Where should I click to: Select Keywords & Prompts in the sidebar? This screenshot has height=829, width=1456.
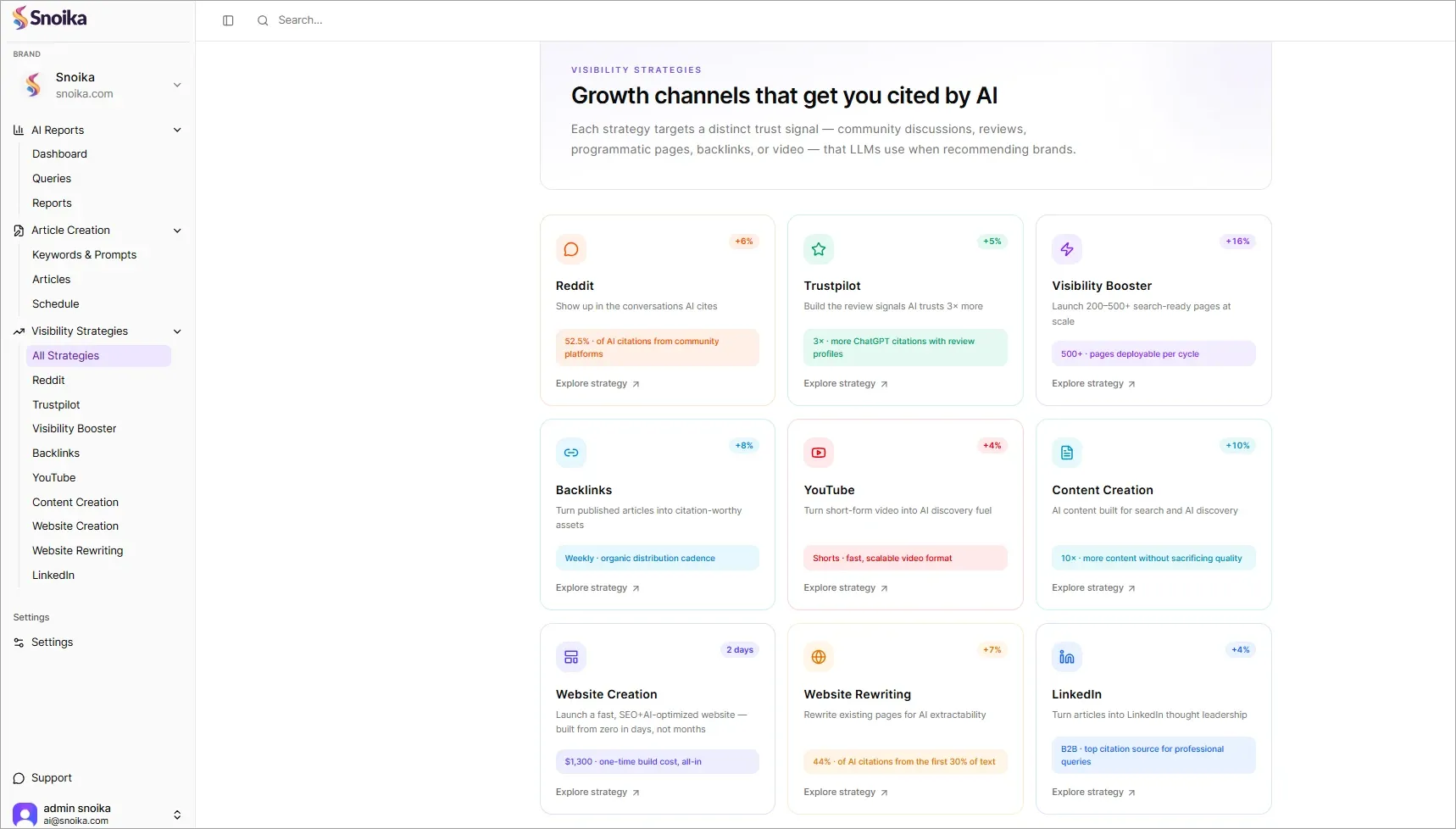tap(84, 255)
